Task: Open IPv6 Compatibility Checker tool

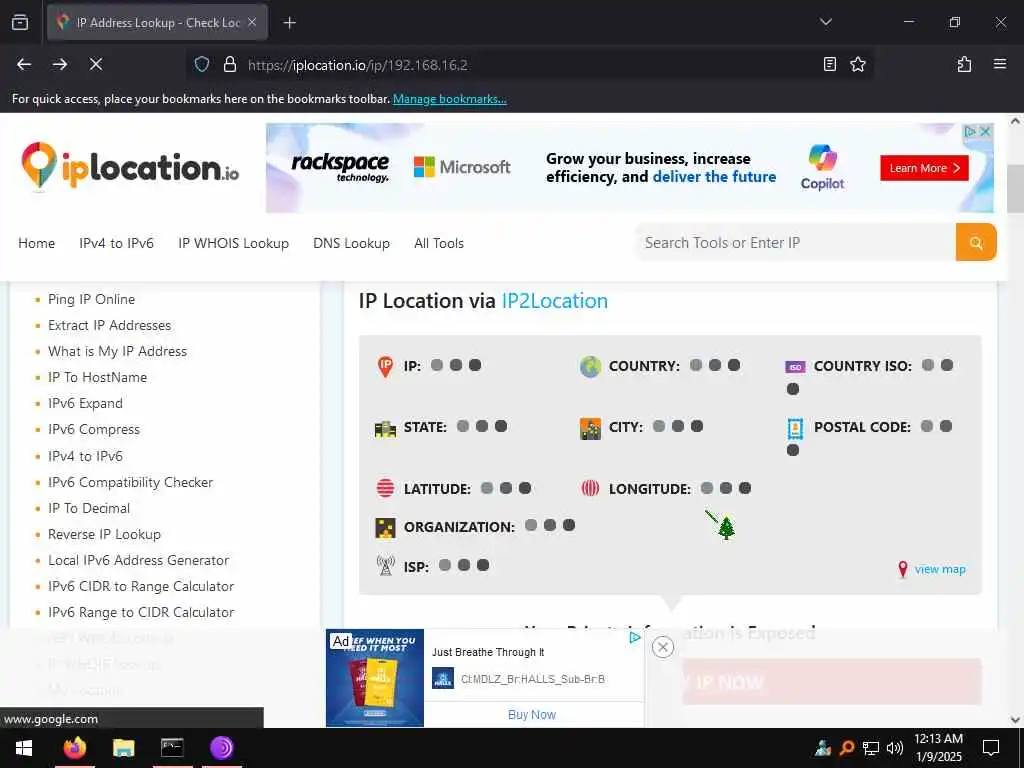Action: 131,482
